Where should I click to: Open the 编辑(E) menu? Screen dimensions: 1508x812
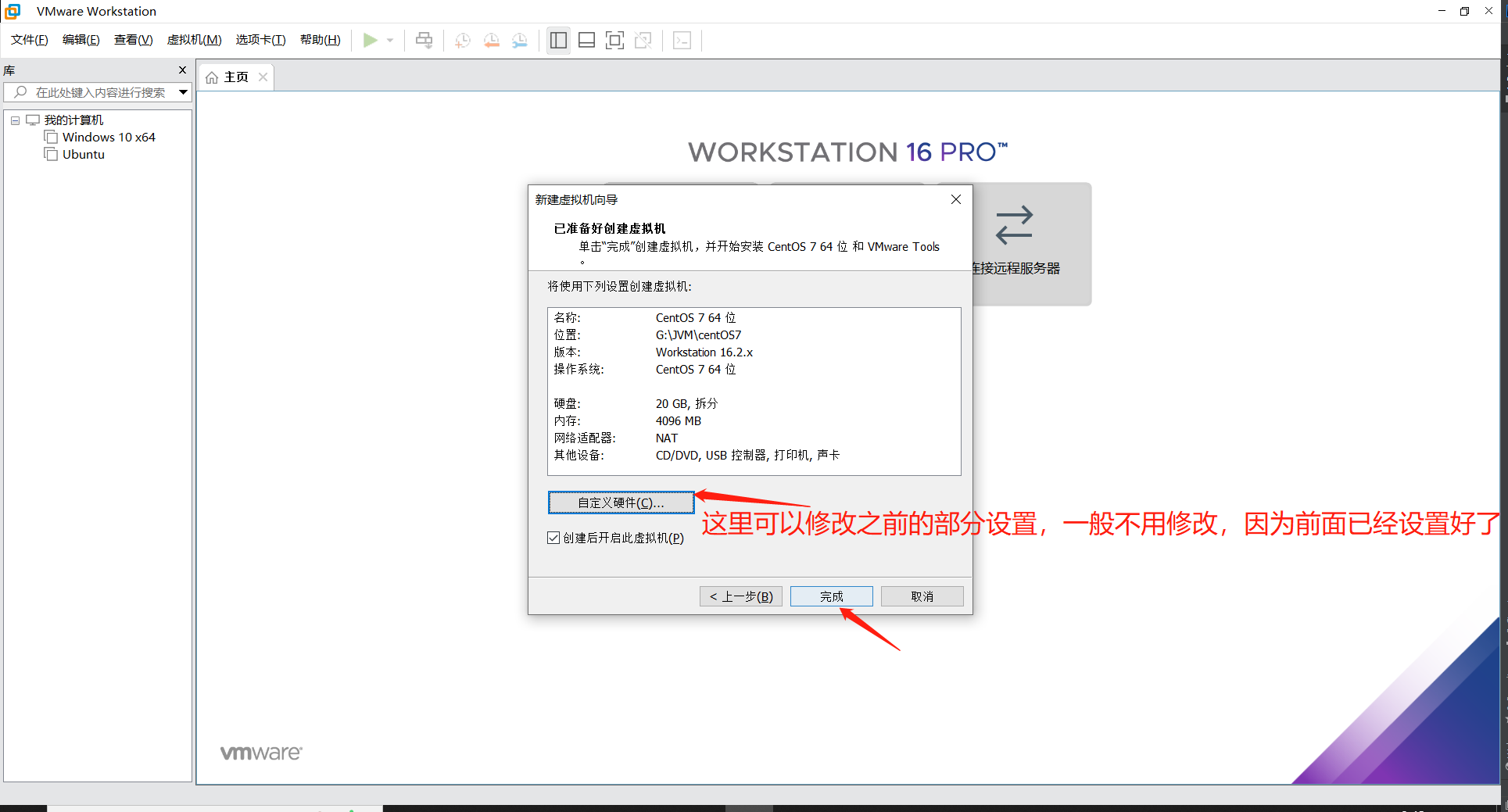pyautogui.click(x=81, y=40)
